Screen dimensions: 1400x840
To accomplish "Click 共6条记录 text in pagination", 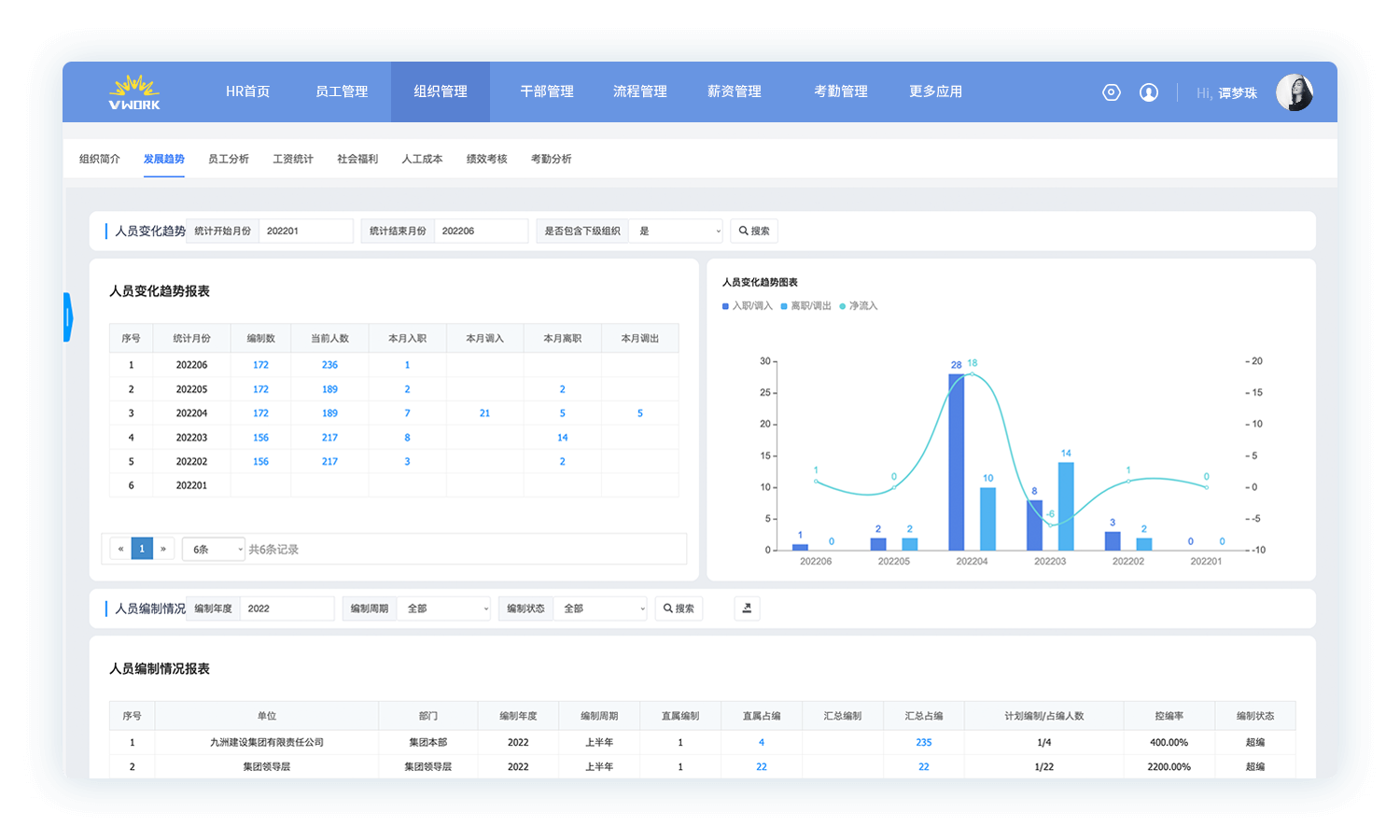I will [273, 550].
